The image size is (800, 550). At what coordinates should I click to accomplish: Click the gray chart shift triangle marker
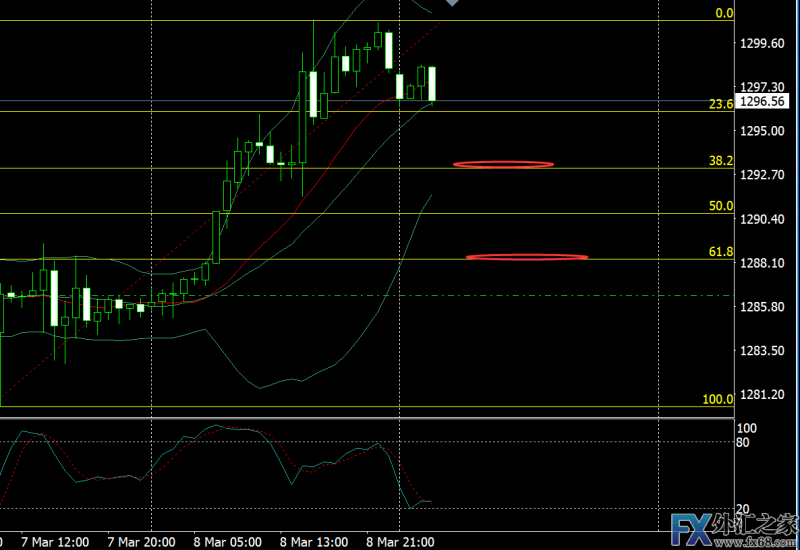coord(453,3)
